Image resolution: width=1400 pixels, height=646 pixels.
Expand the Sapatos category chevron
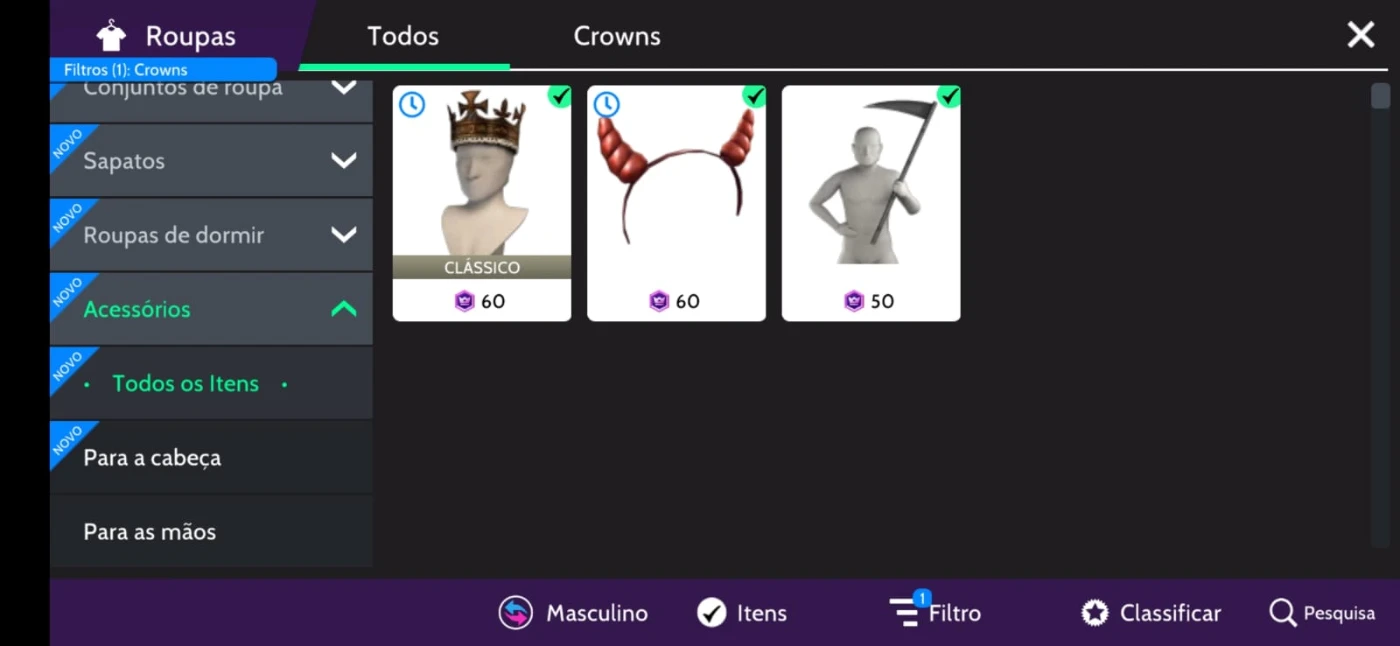tap(344, 160)
